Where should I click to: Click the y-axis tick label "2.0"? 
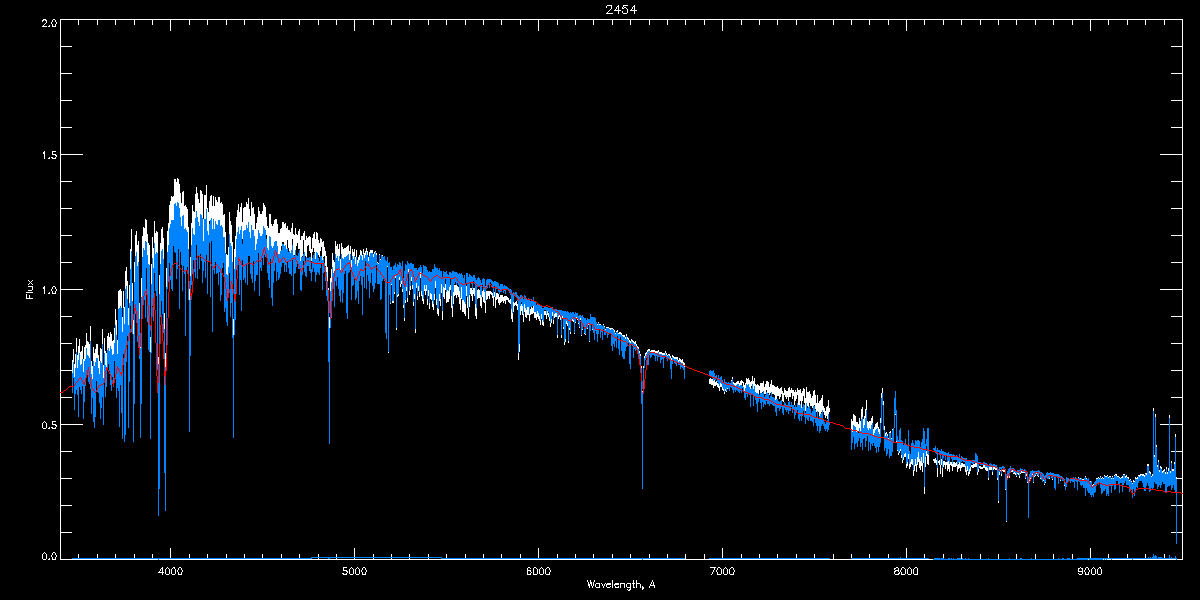tap(47, 22)
